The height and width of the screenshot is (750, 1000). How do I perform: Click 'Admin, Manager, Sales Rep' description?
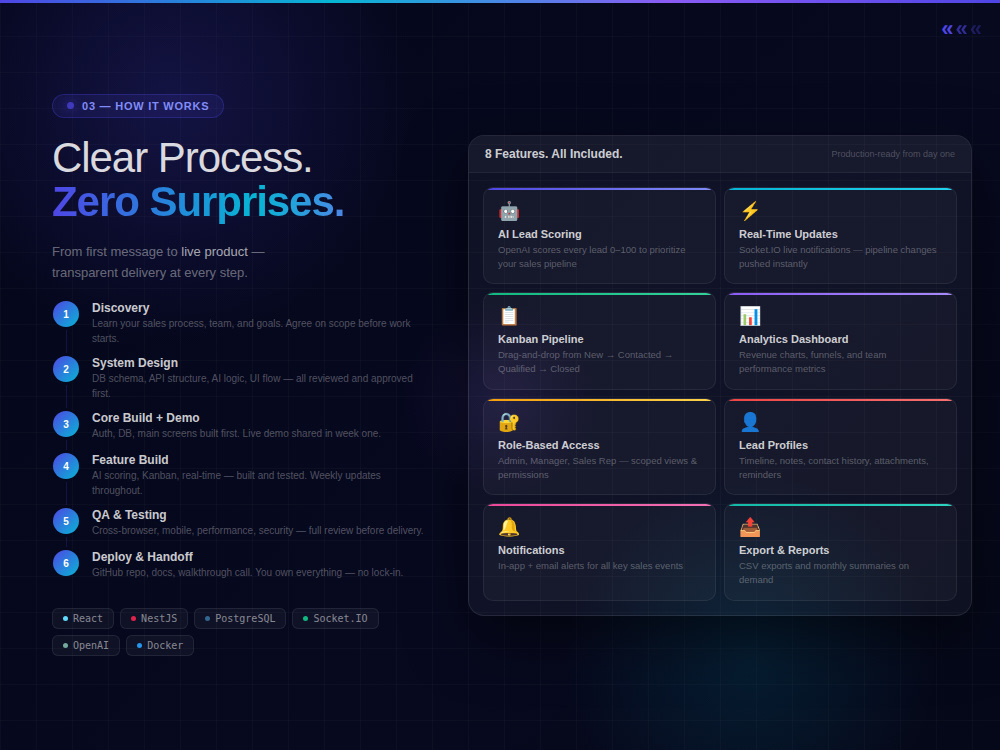(598, 467)
